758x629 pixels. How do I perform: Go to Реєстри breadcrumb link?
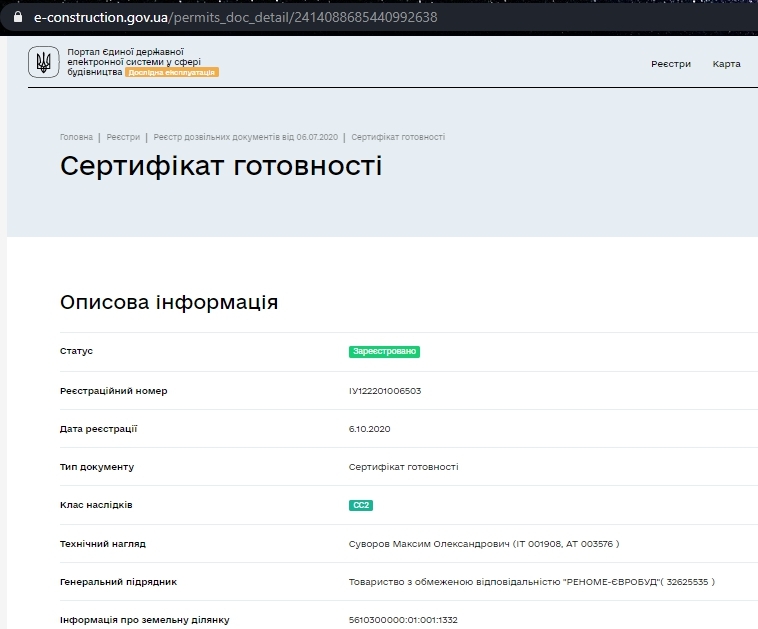[123, 137]
